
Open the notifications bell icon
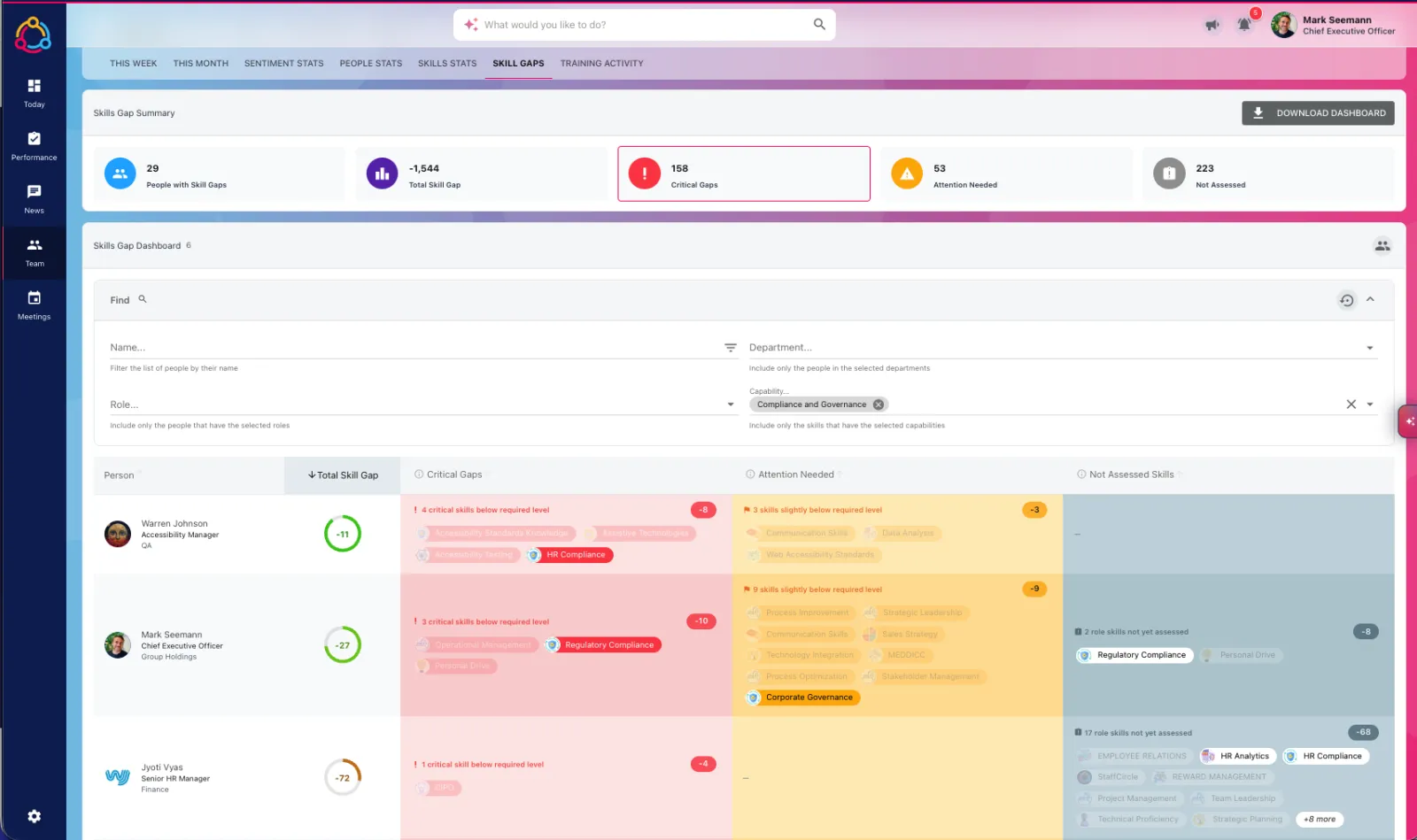[1244, 25]
